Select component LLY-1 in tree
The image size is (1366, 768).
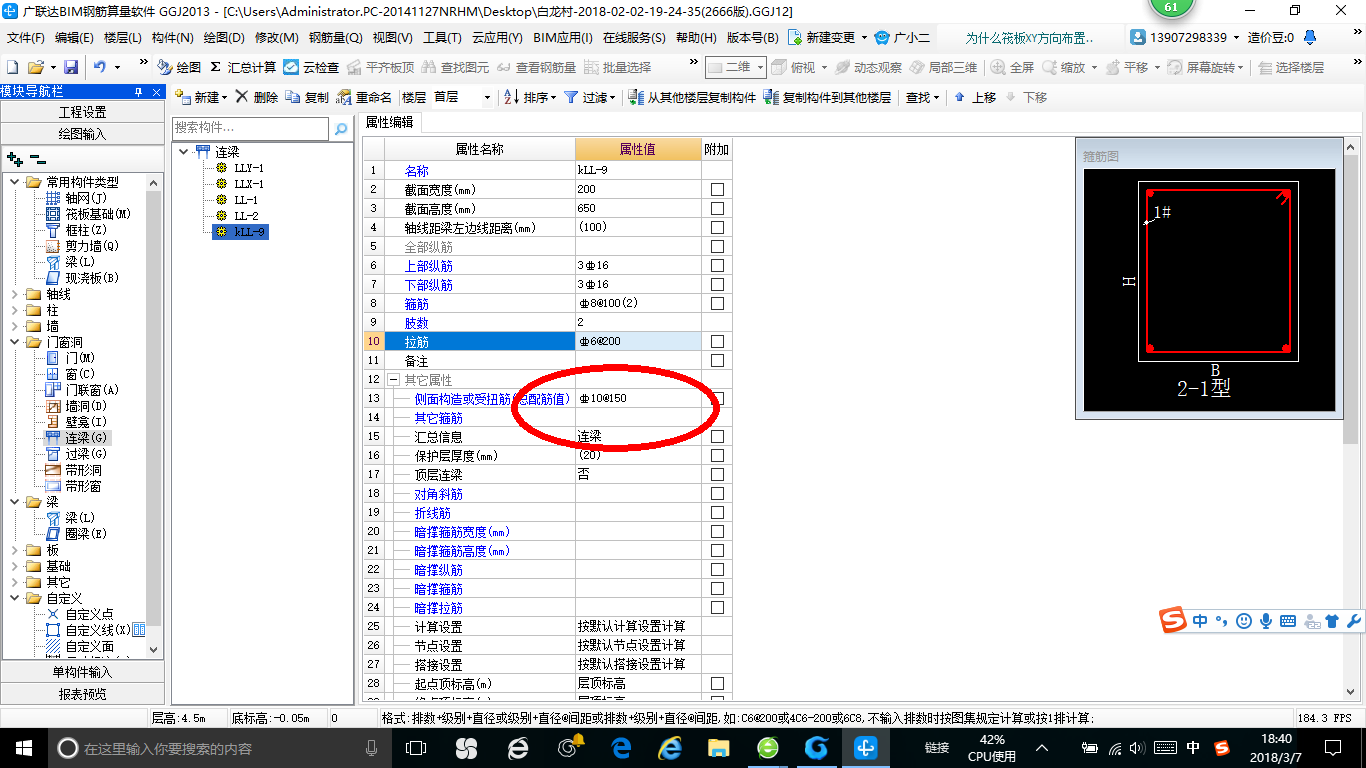(249, 168)
